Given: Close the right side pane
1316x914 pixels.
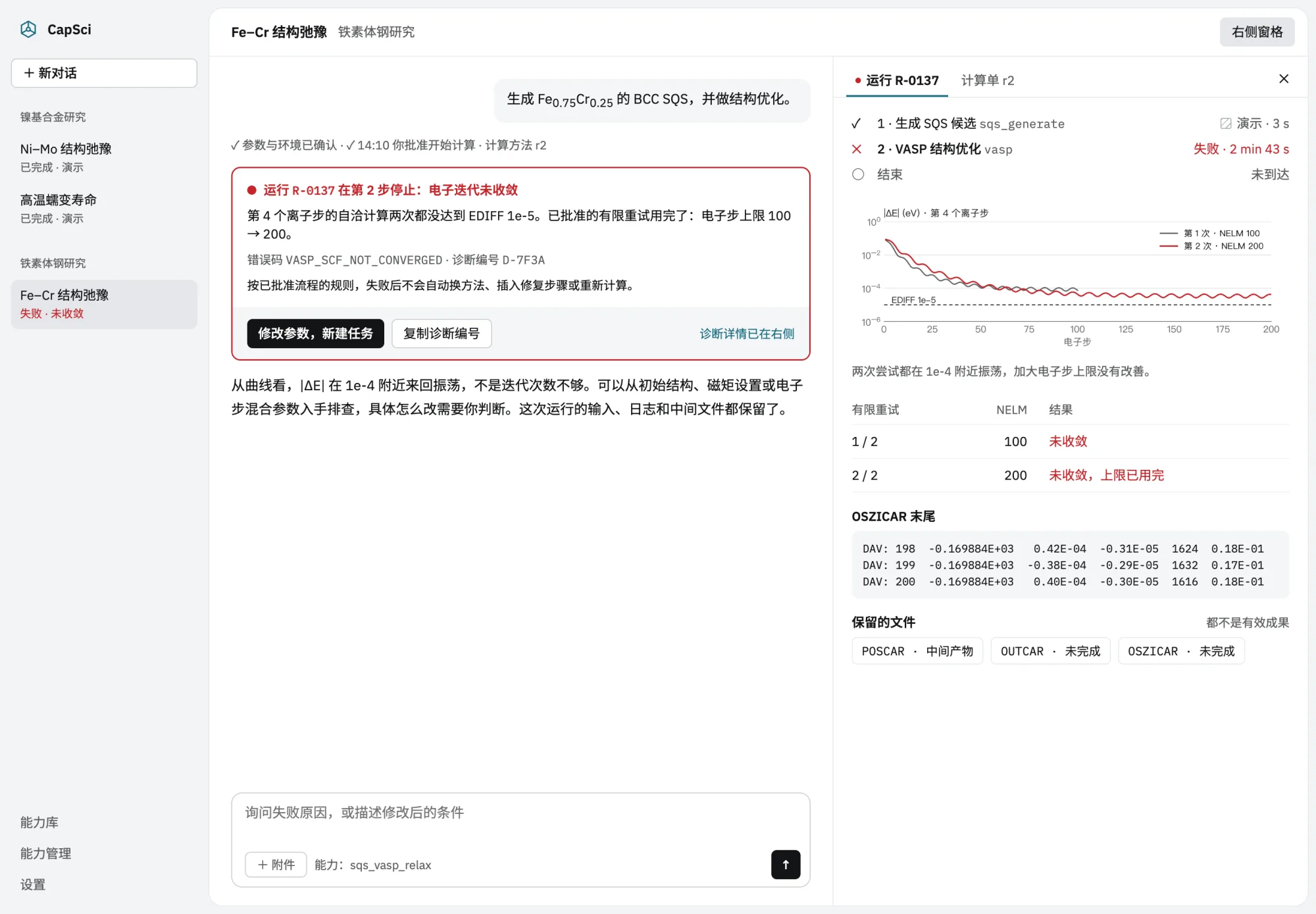Looking at the screenshot, I should point(1283,79).
